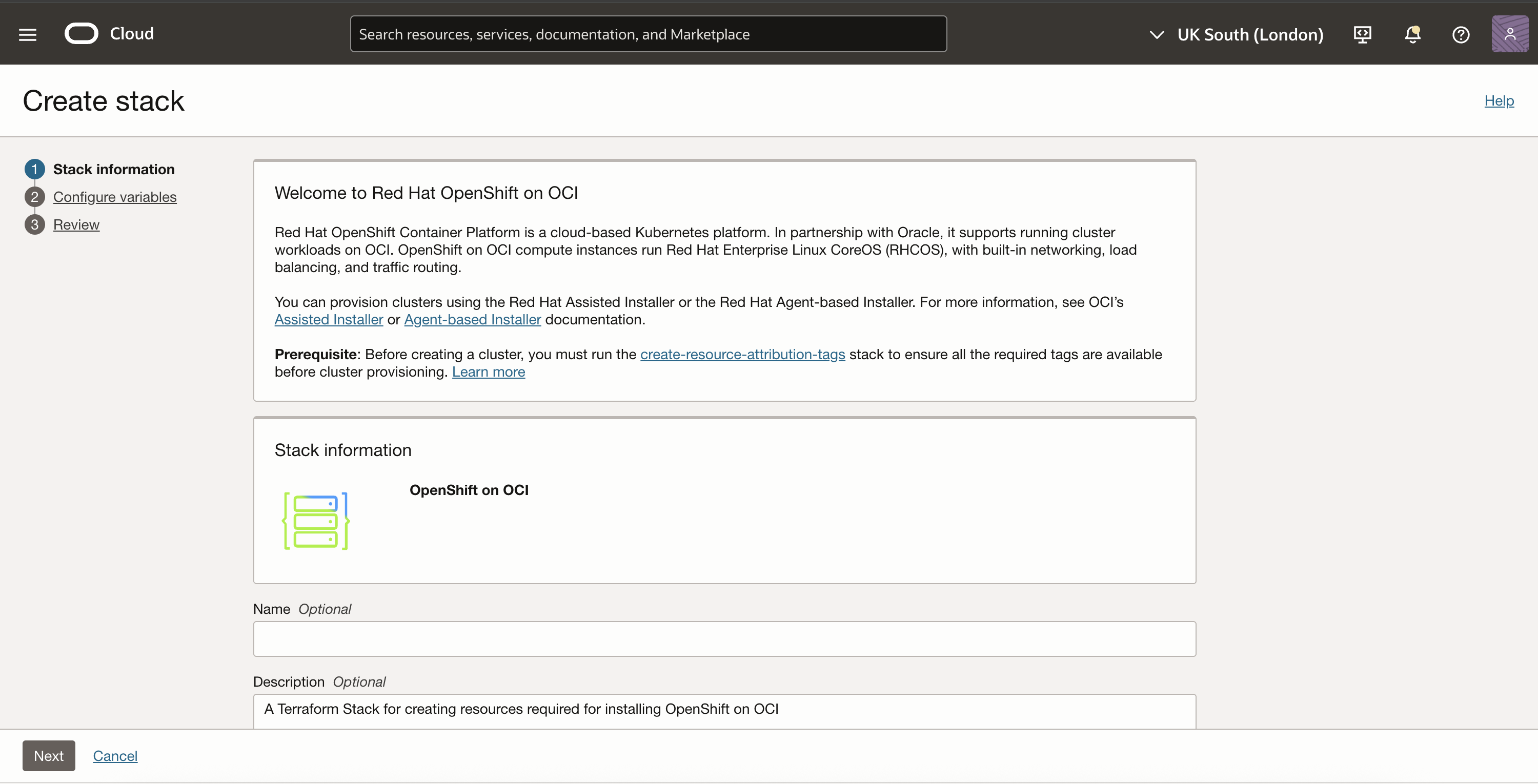Click the Learn more link
Image resolution: width=1538 pixels, height=784 pixels.
489,371
